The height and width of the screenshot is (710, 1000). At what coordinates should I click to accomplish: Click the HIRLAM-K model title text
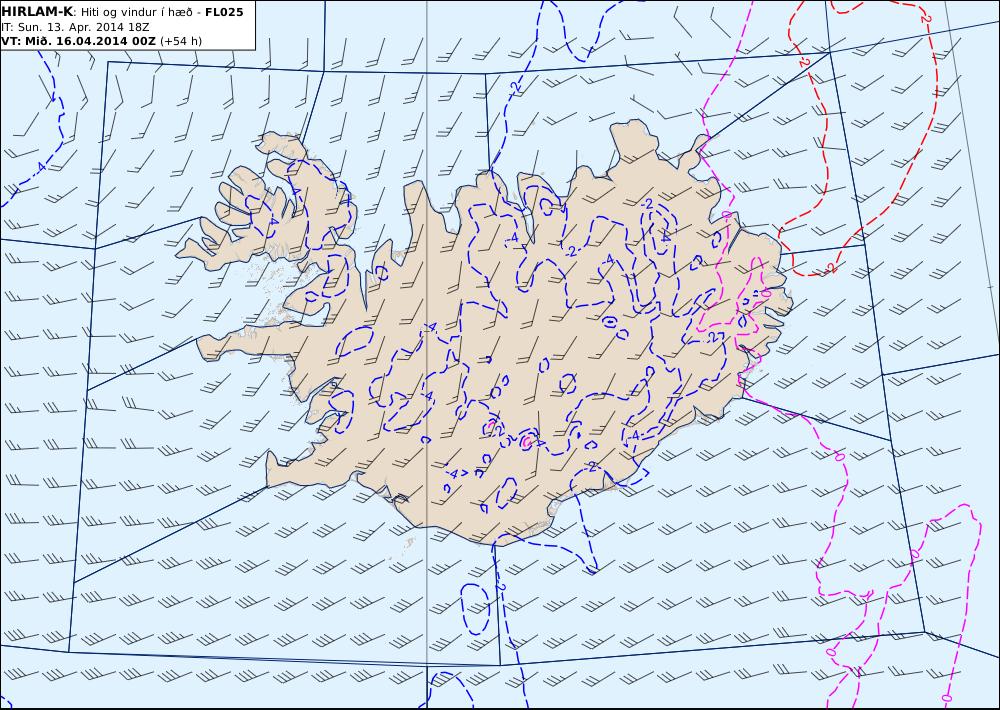pyautogui.click(x=37, y=12)
